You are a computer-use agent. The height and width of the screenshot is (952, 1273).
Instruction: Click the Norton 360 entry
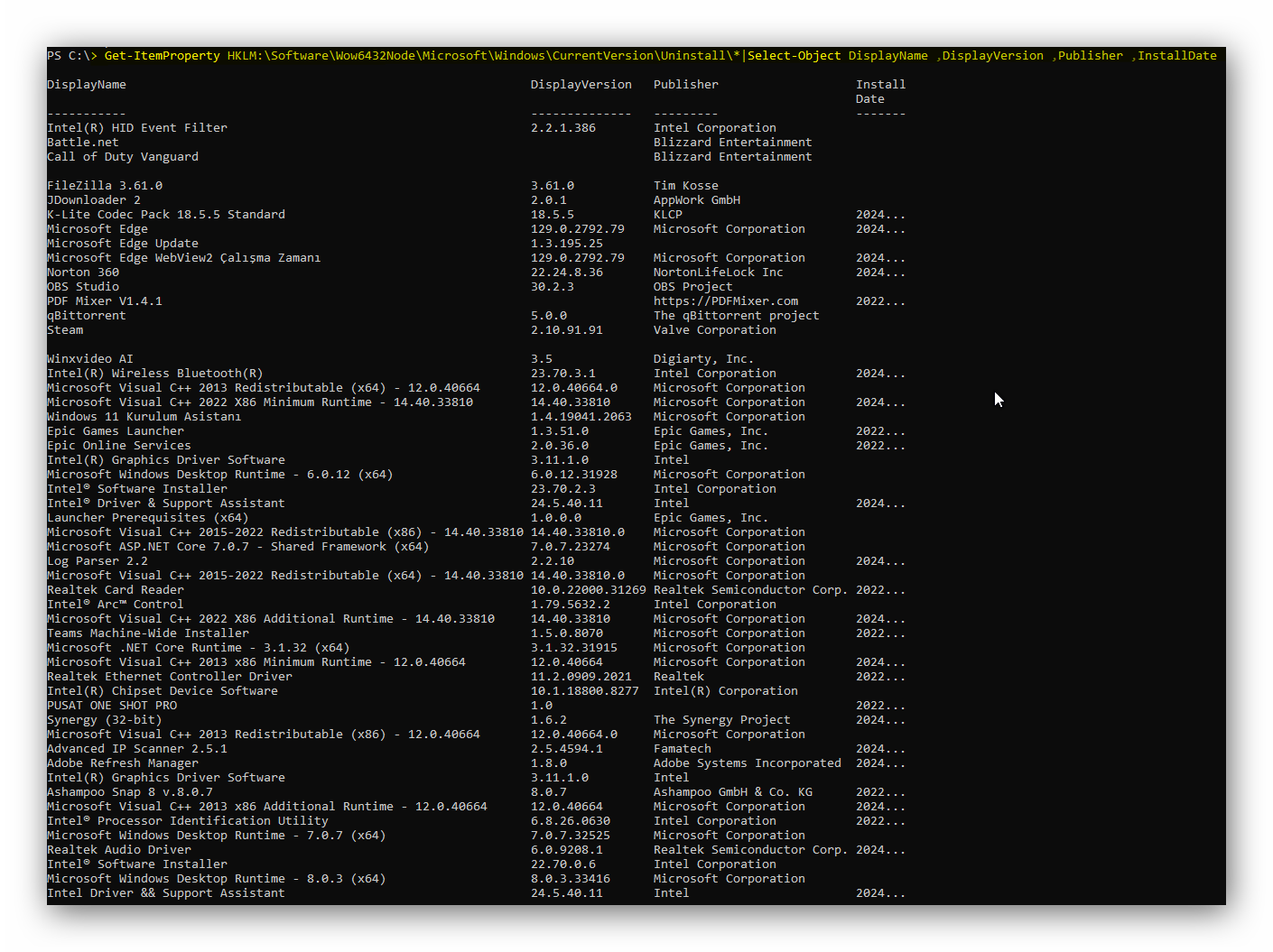pyautogui.click(x=82, y=273)
